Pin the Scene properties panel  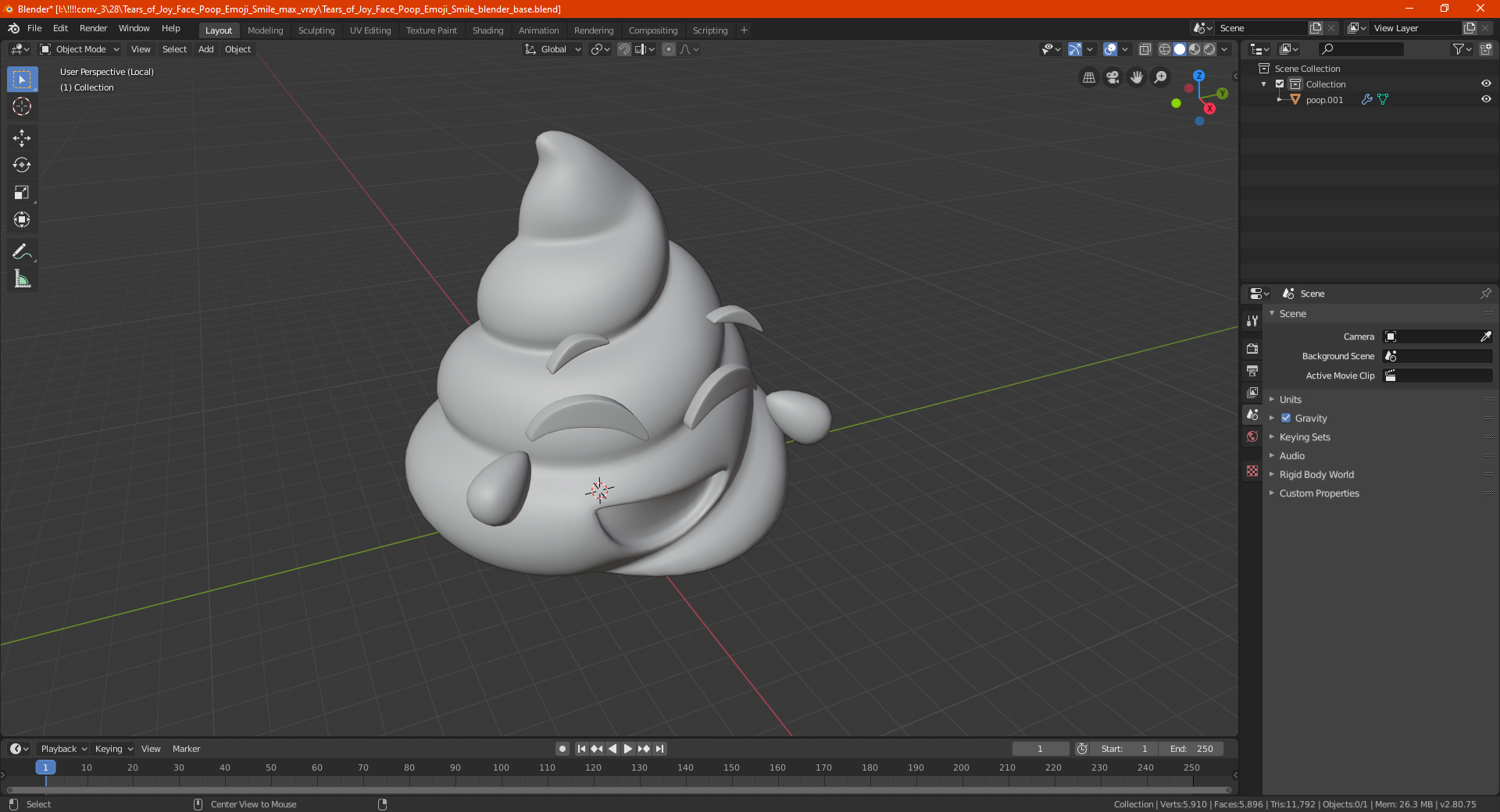click(1485, 294)
